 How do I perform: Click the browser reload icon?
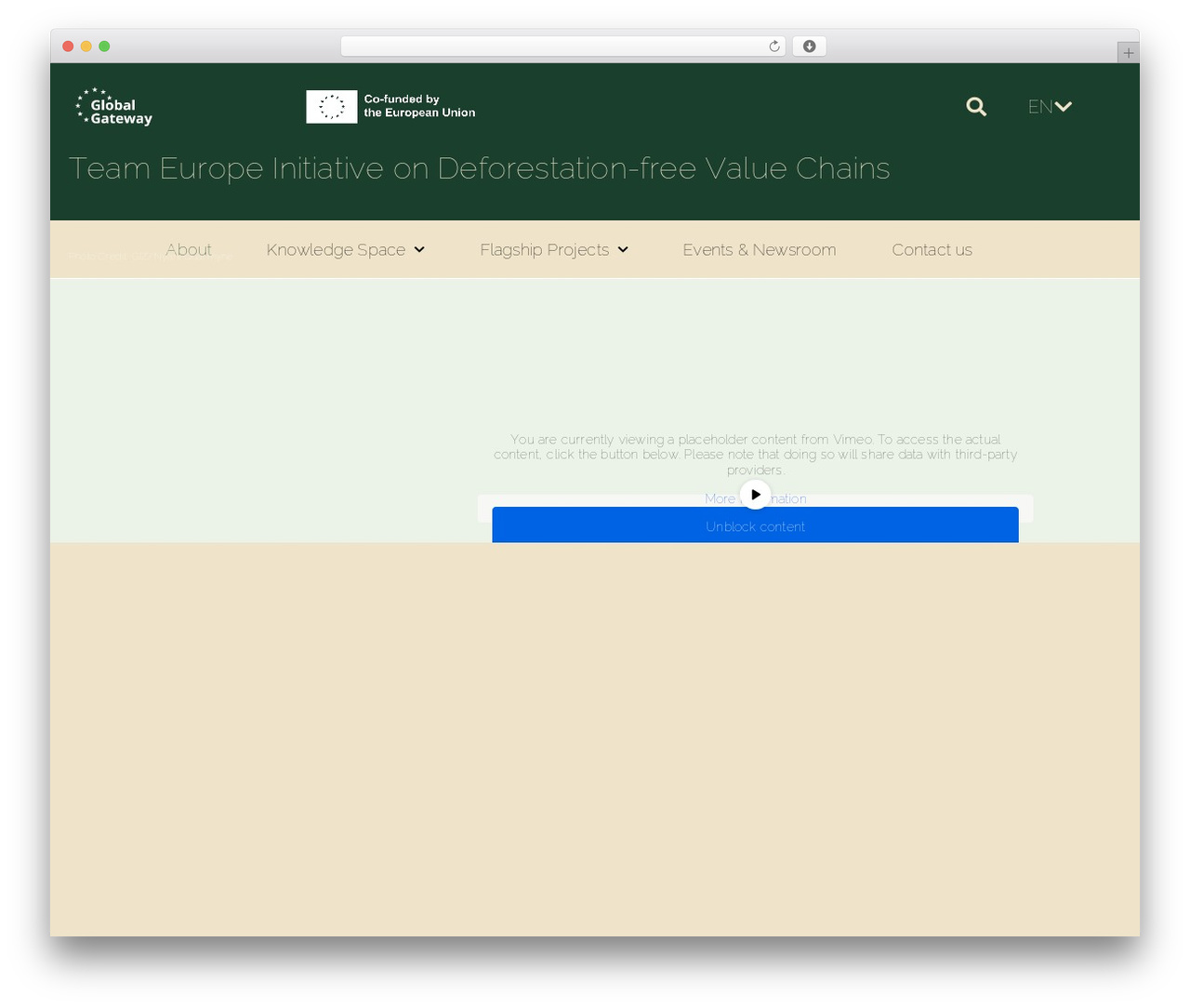pos(773,46)
